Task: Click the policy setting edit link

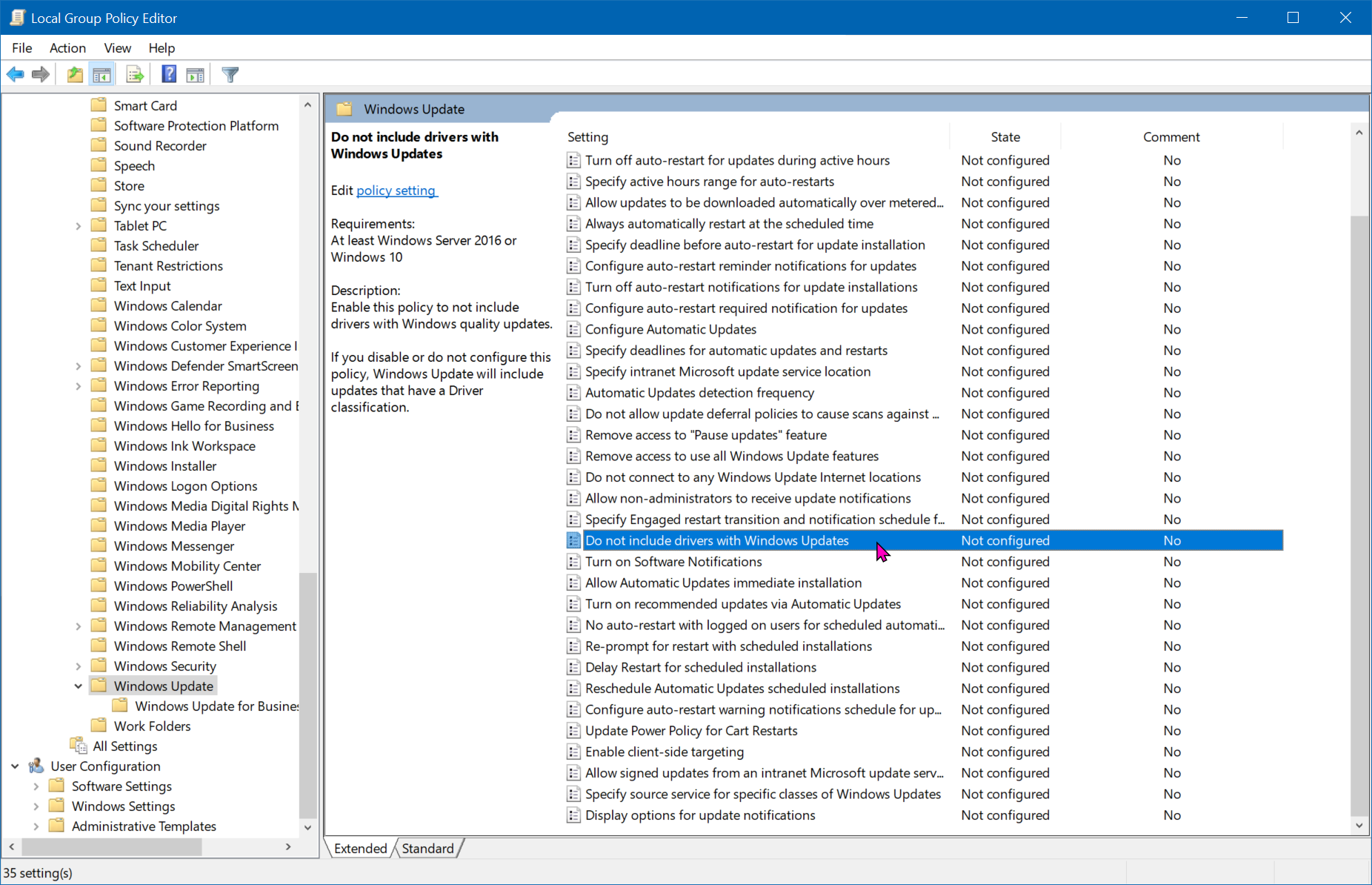Action: pos(396,190)
